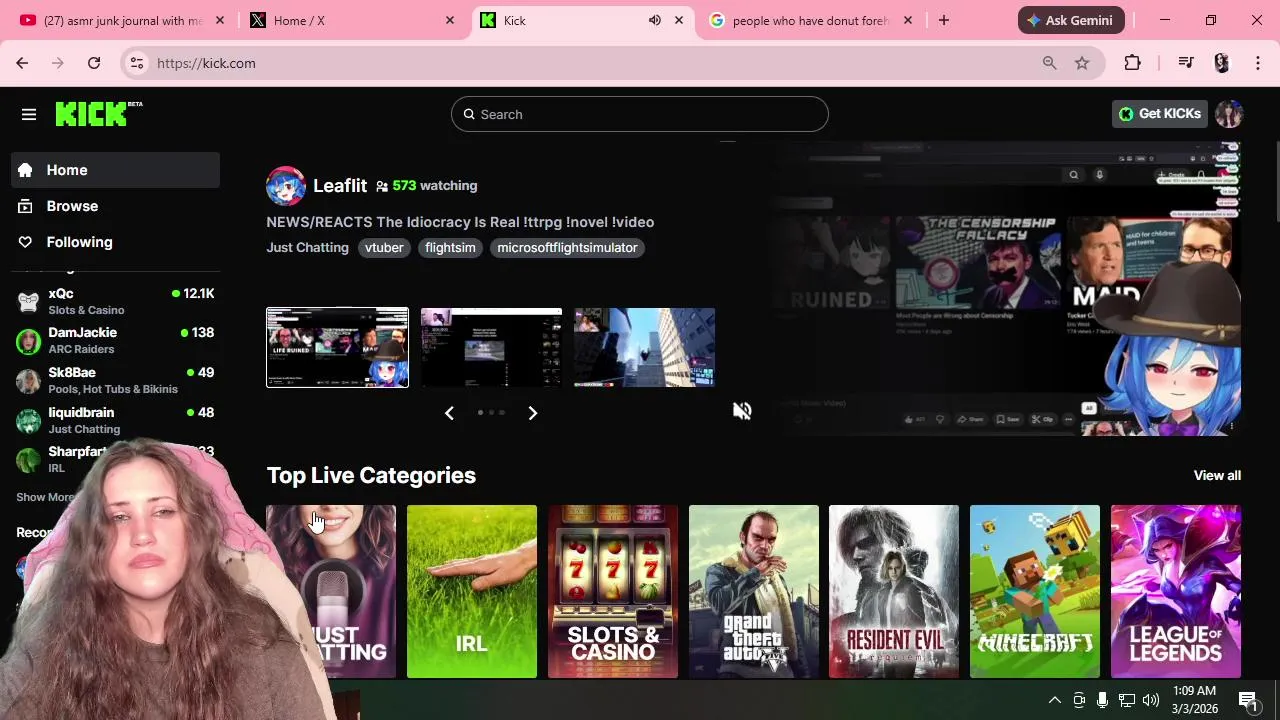This screenshot has height=720, width=1280.
Task: Open a new browser tab
Action: click(x=943, y=20)
